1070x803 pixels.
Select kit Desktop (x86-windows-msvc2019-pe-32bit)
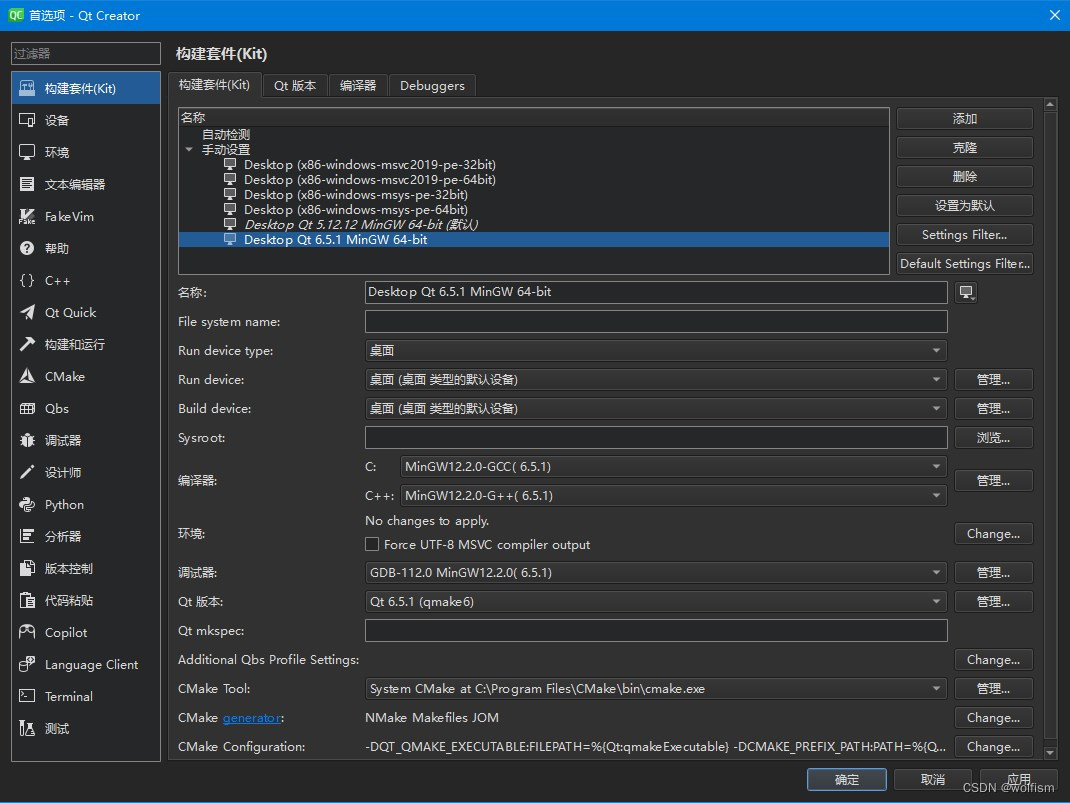370,164
